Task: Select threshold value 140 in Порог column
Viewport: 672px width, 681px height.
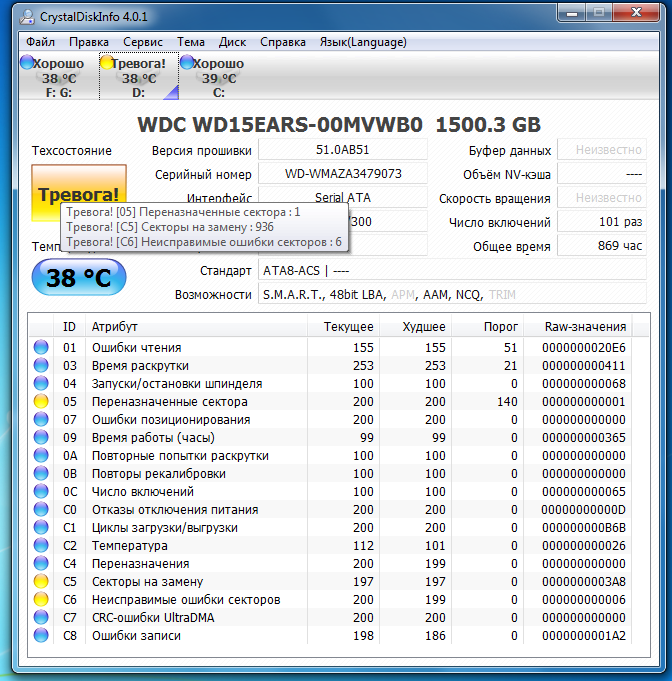Action: 507,402
